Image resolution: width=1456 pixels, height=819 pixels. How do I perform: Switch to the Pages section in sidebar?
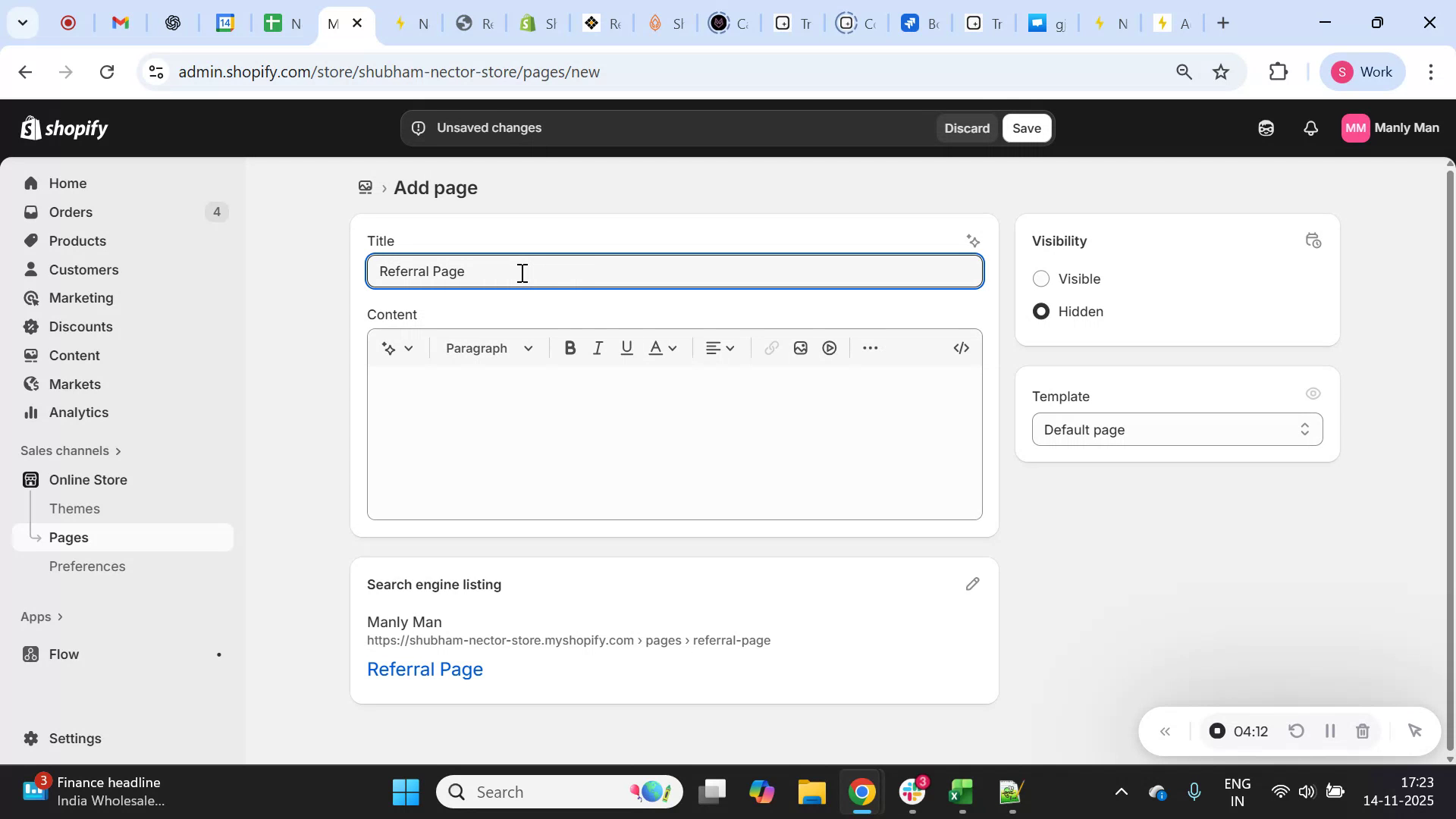pos(68,536)
